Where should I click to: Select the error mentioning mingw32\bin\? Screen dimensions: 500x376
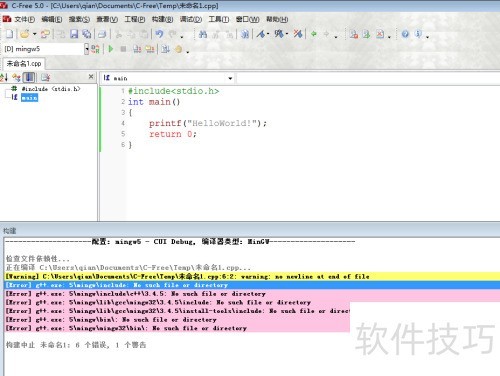(x=177, y=328)
